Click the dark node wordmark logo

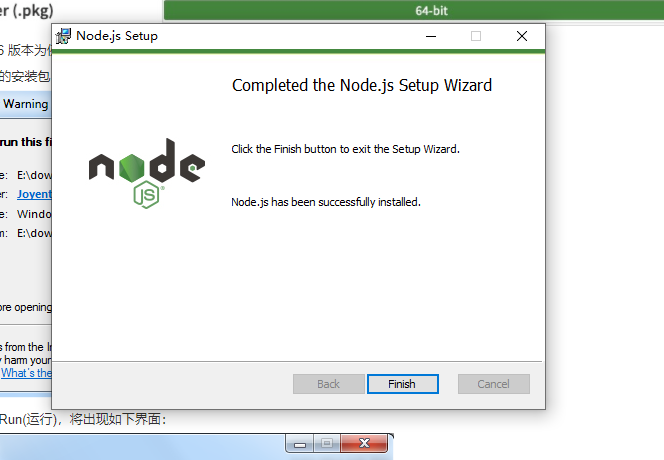point(147,161)
